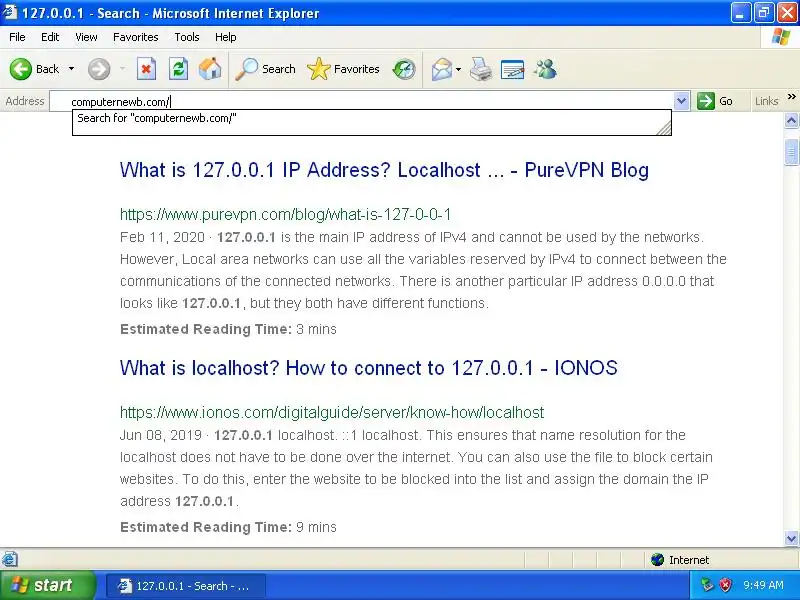Click the suggestion box resize grip
The height and width of the screenshot is (600, 800).
pyautogui.click(x=664, y=128)
